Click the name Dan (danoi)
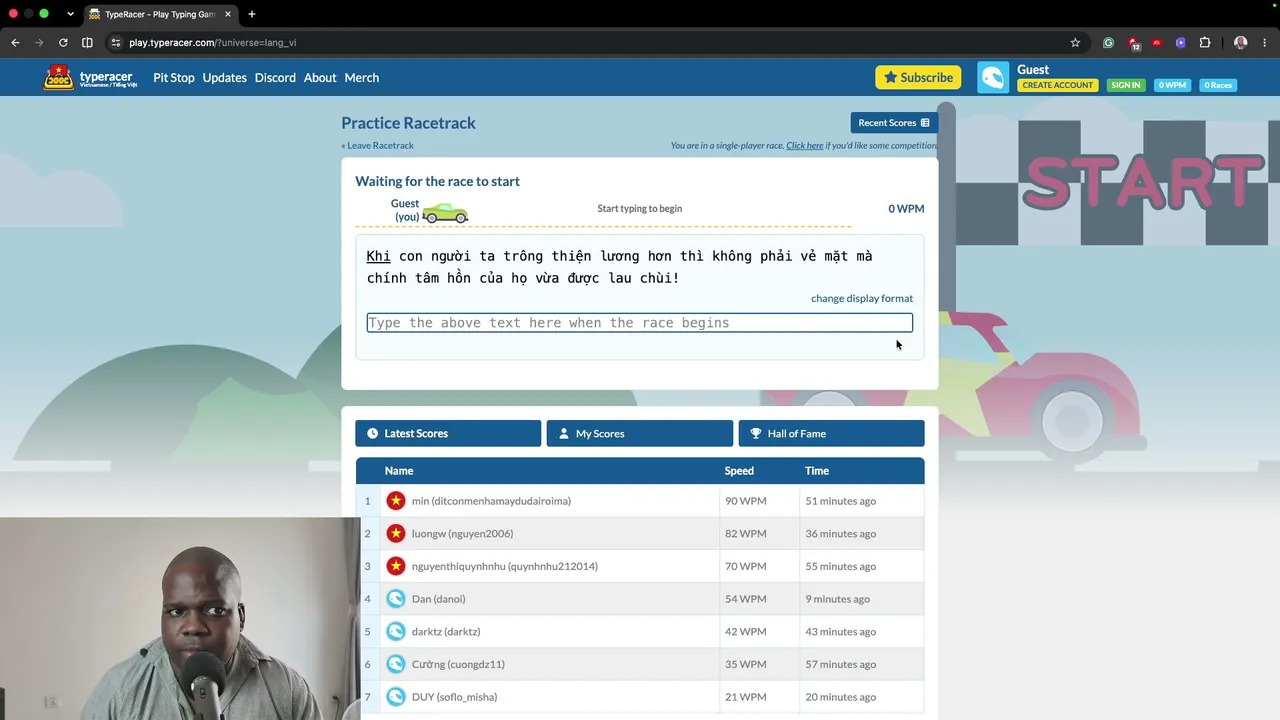This screenshot has height=720, width=1280. [438, 599]
